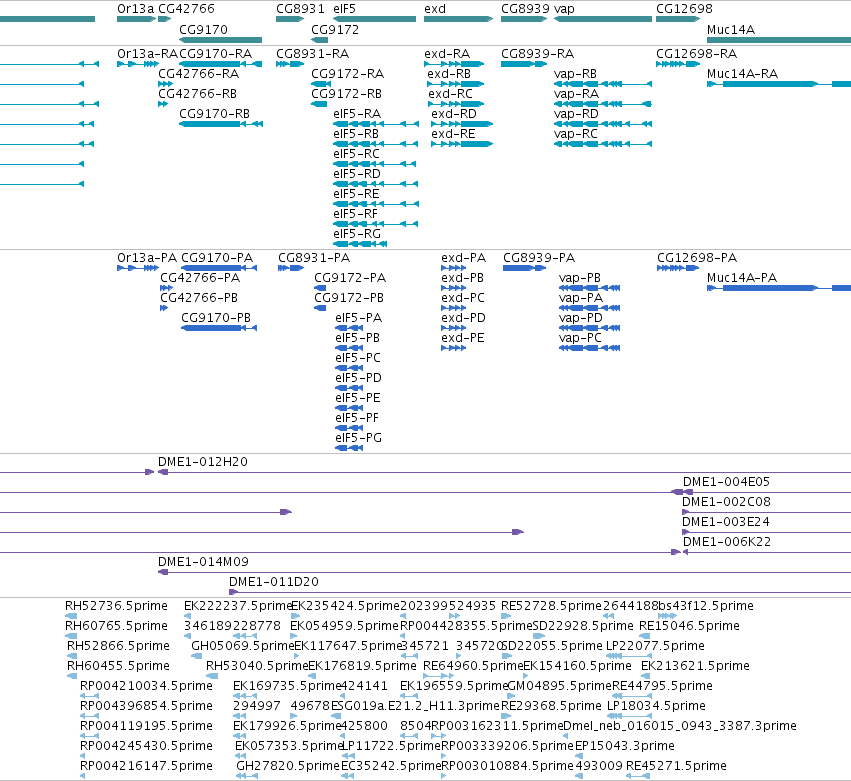Click transcript eIF5-RG
The image size is (851, 781).
click(x=360, y=244)
